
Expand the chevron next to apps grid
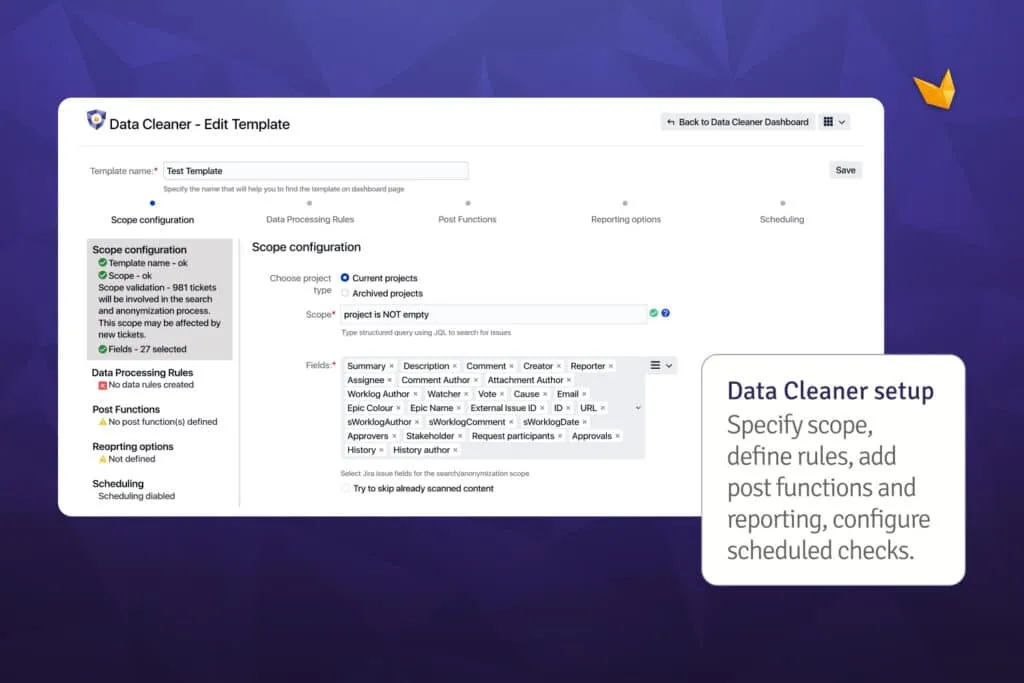[x=842, y=122]
